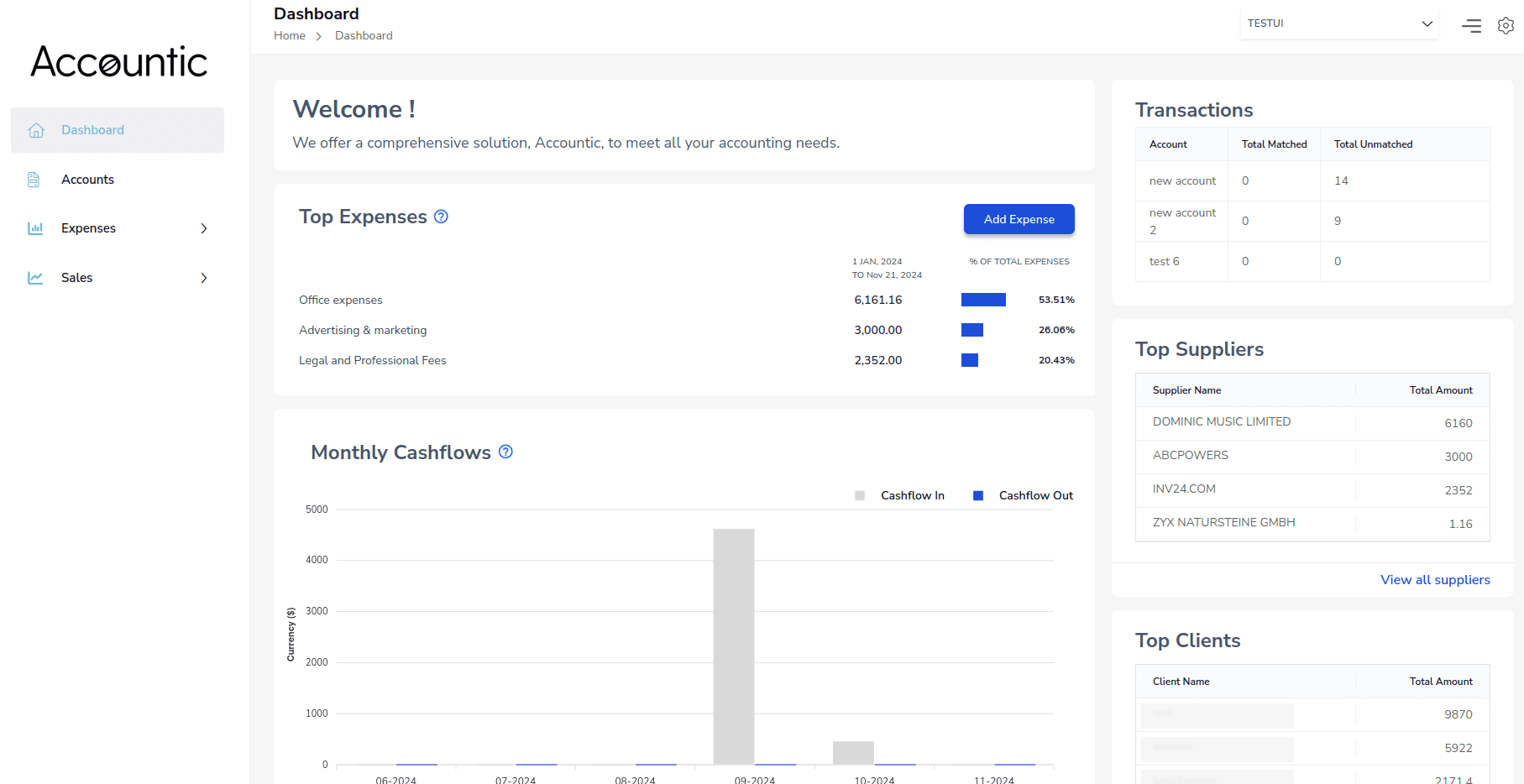
Task: Click the Expenses bar chart icon
Action: click(35, 228)
